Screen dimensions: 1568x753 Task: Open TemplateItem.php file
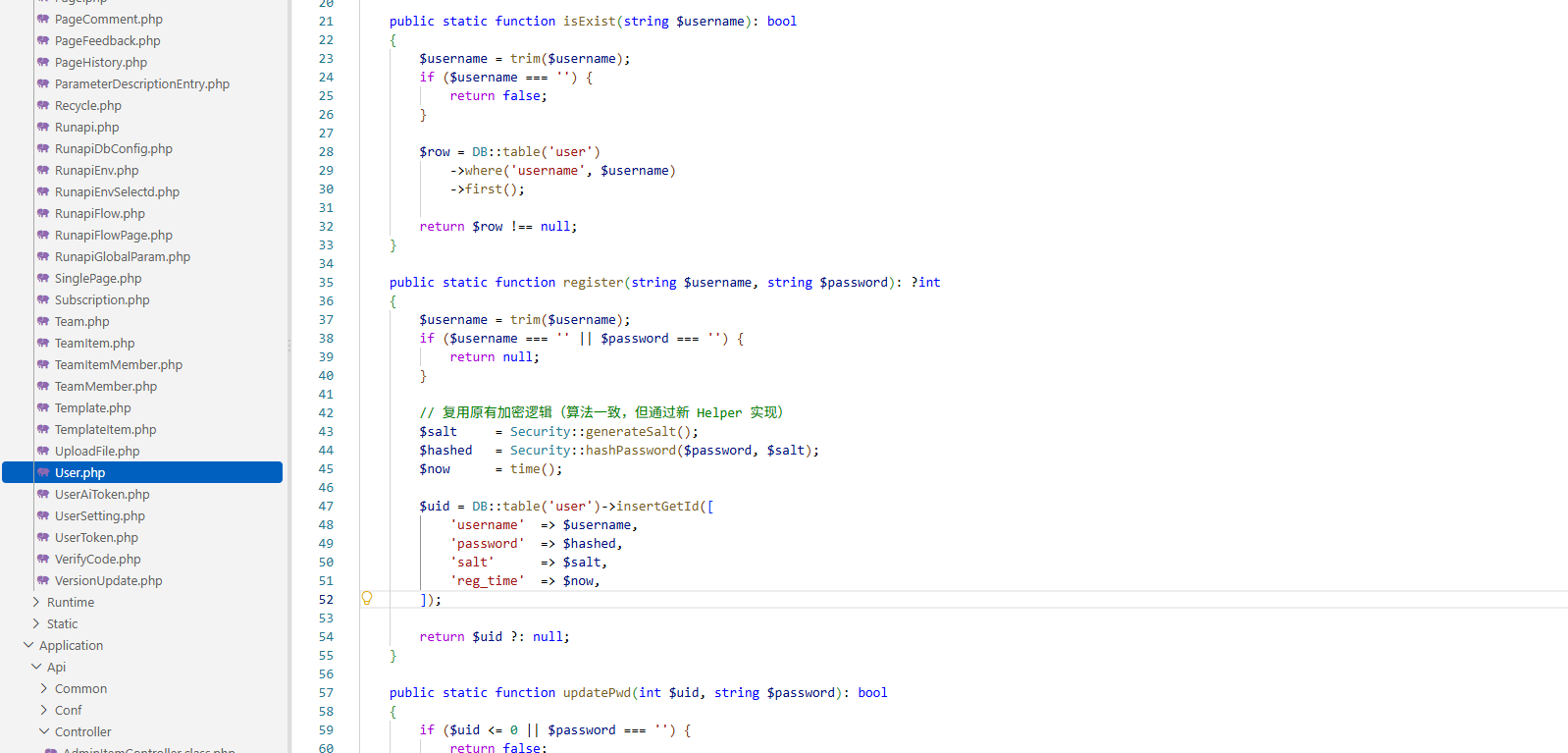(x=106, y=429)
